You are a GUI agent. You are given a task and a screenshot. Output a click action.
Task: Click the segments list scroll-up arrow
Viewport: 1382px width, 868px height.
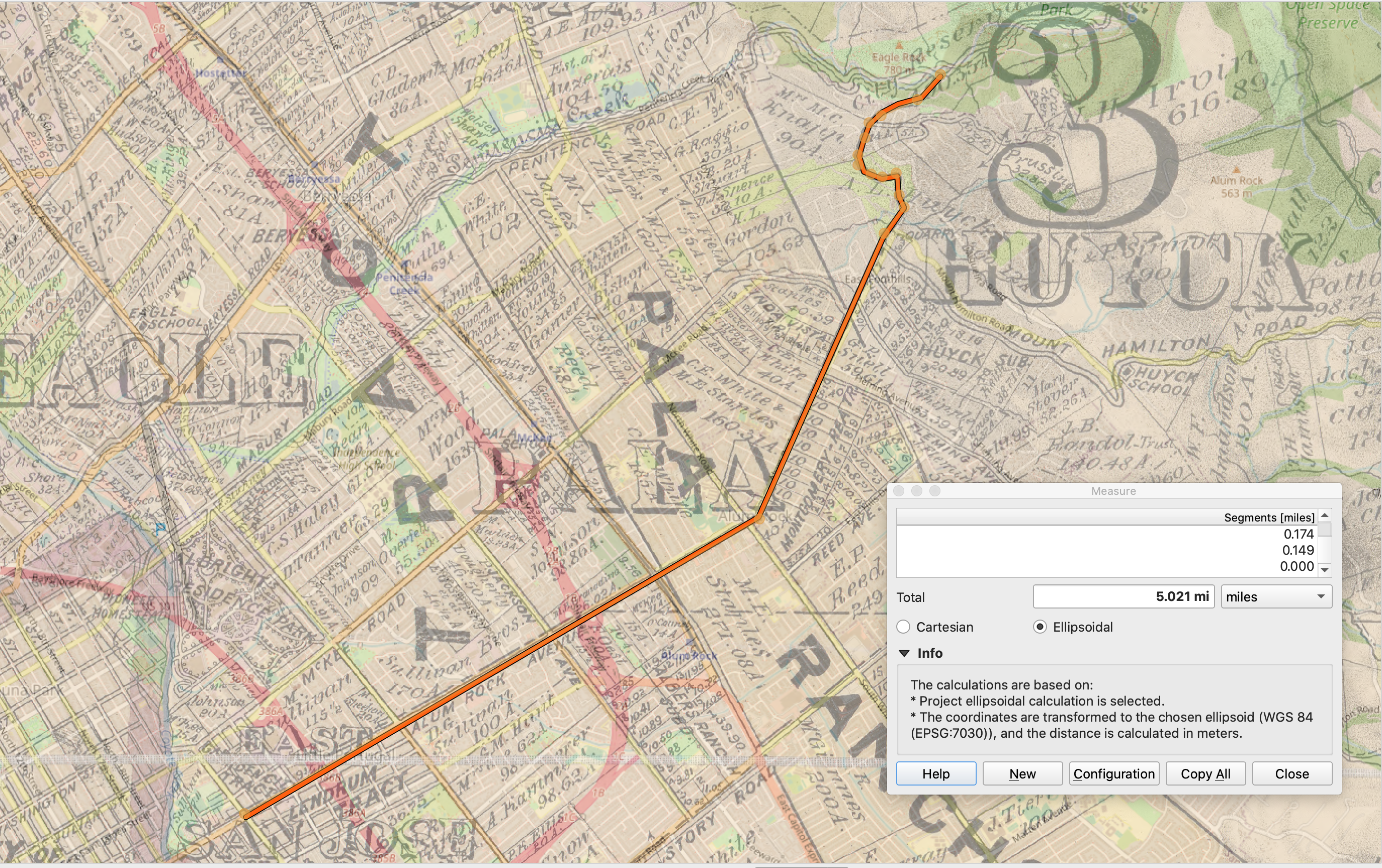pos(1325,514)
